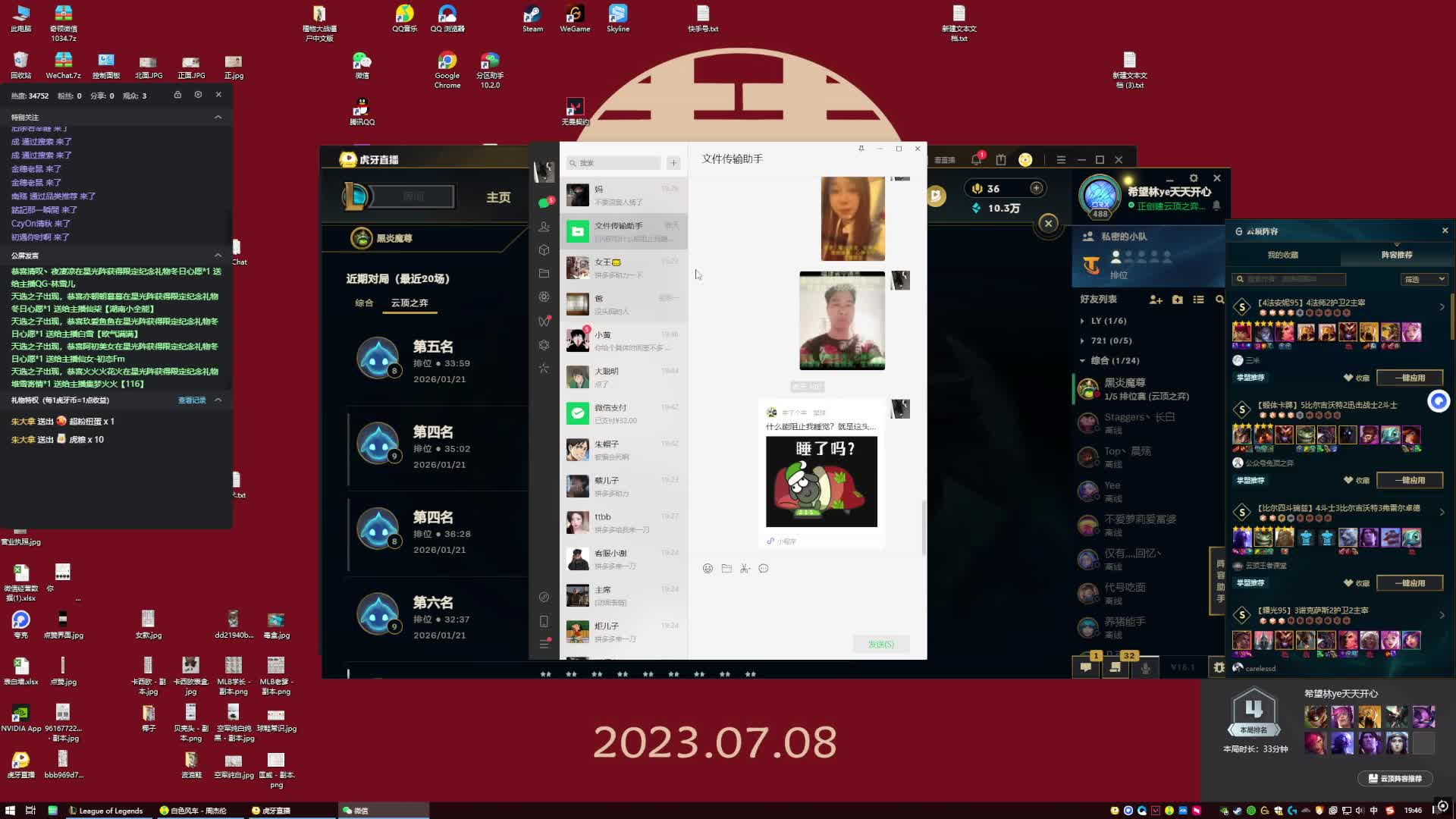Open WeChat contacts tab in sidebar

click(544, 227)
